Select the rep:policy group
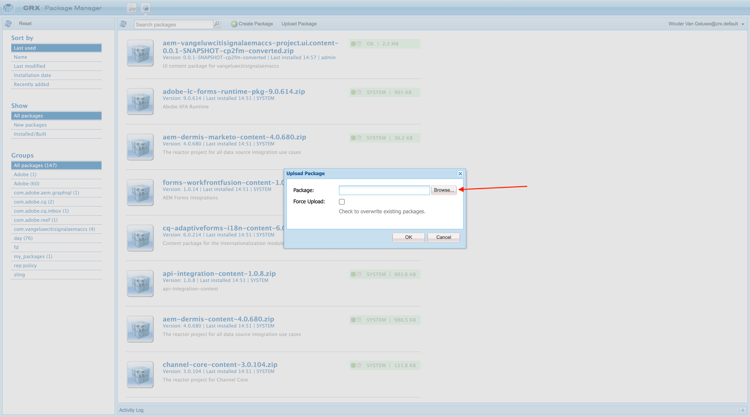 56,265
